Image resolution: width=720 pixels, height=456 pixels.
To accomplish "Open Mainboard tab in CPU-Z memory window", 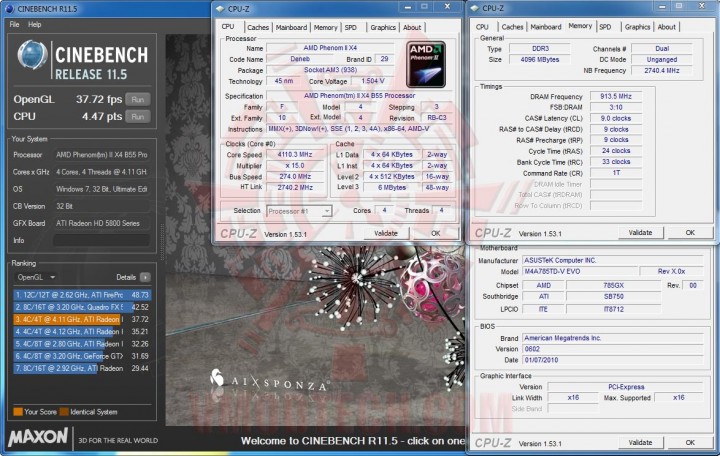I will (x=546, y=27).
